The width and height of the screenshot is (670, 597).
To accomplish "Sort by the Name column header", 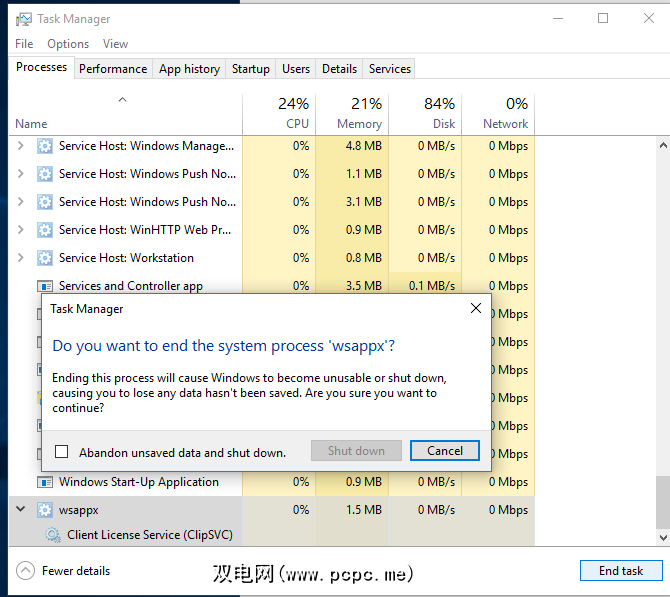I will (x=126, y=115).
